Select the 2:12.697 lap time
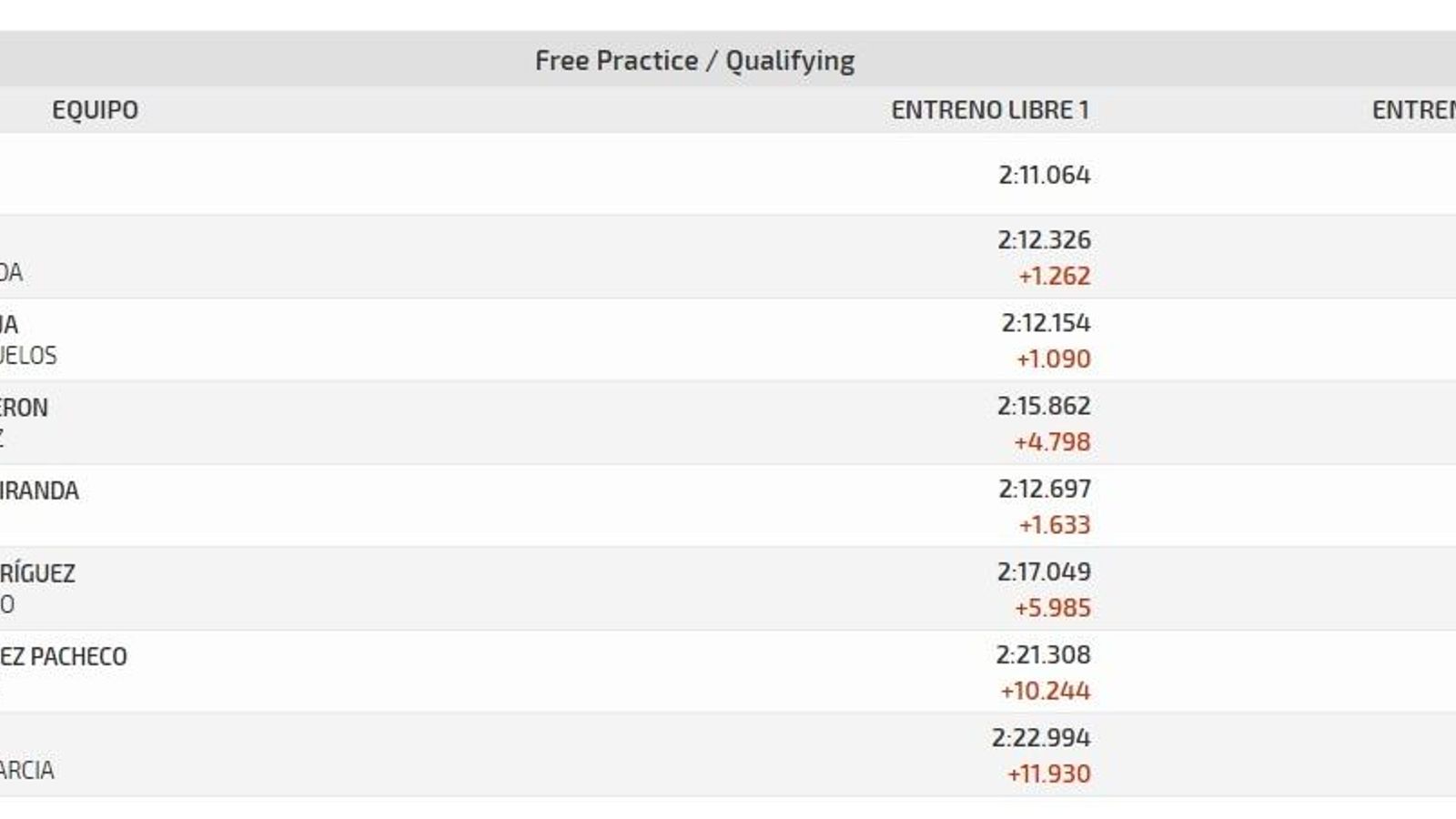The width and height of the screenshot is (1456, 819). tap(1045, 488)
